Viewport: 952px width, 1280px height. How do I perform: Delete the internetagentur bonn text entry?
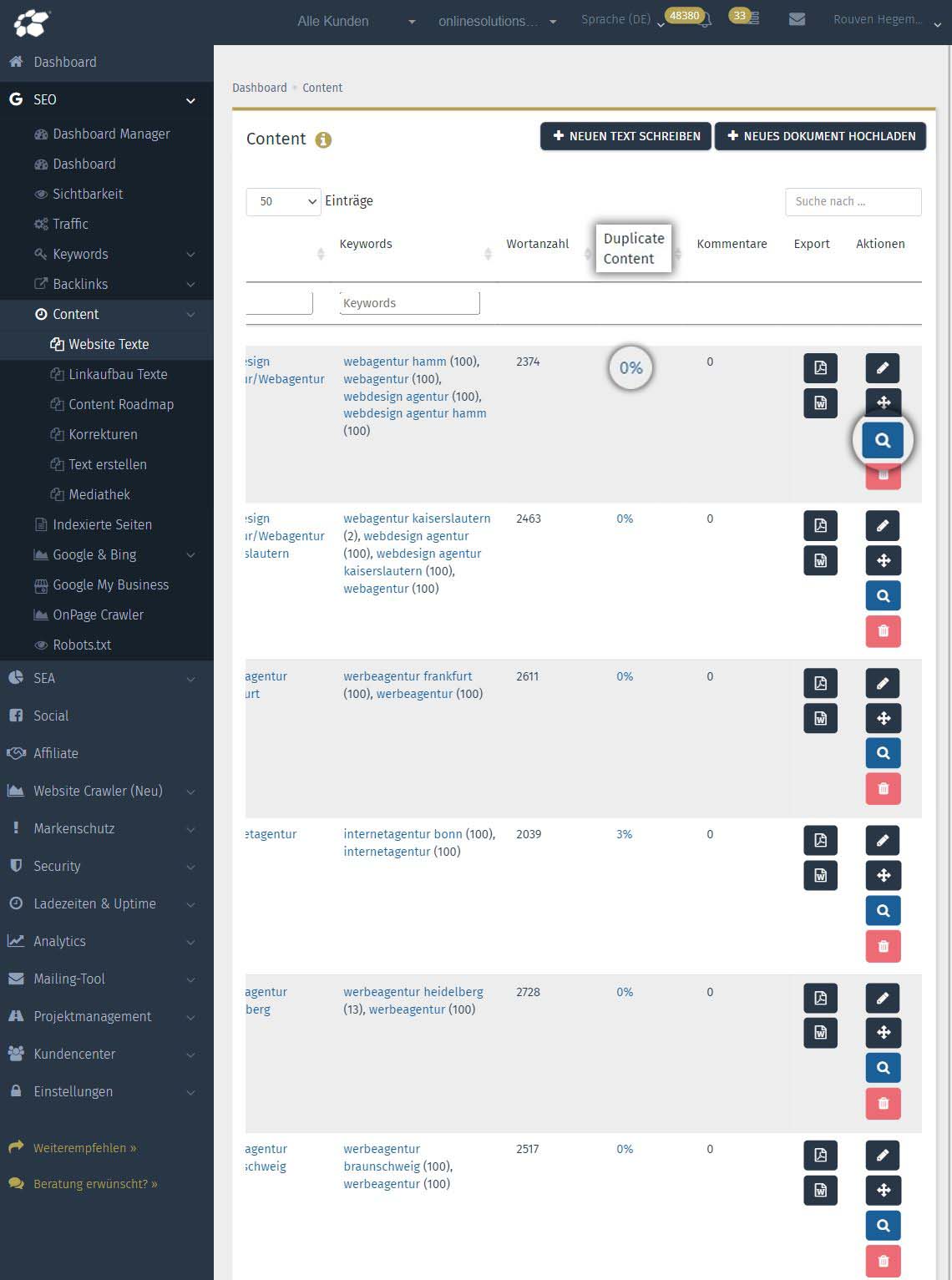[x=883, y=946]
